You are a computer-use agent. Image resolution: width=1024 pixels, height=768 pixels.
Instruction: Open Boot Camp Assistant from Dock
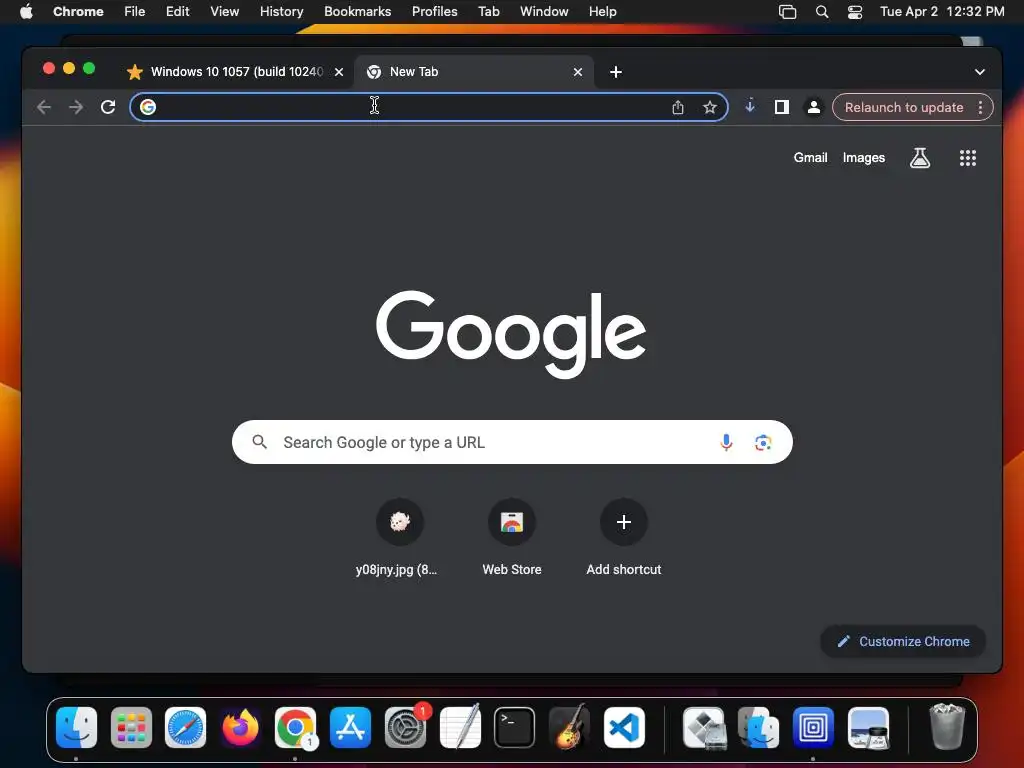click(x=704, y=728)
